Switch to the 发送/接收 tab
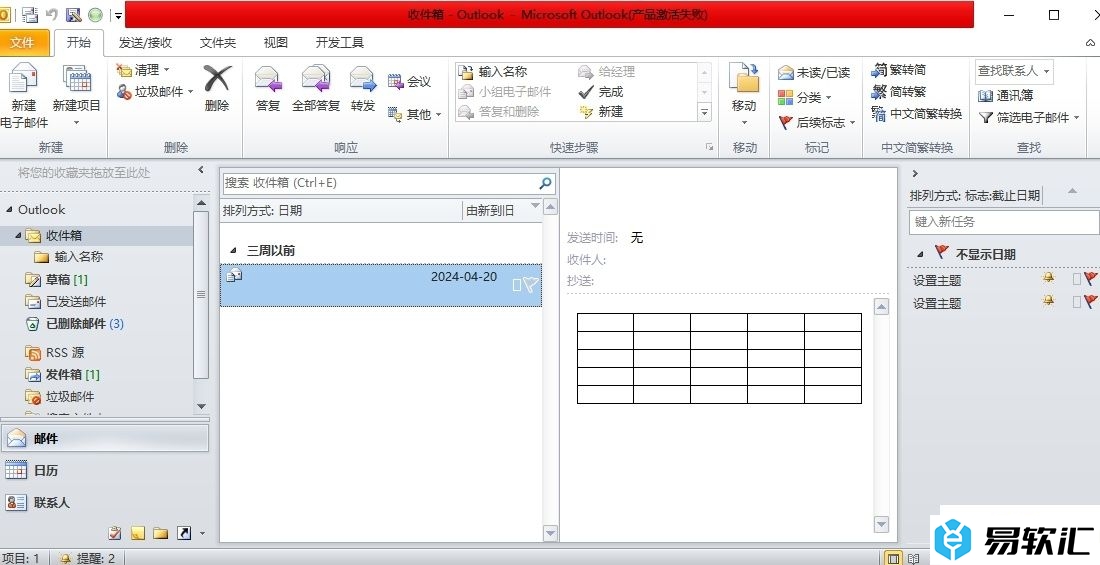This screenshot has height=565, width=1100. point(145,43)
